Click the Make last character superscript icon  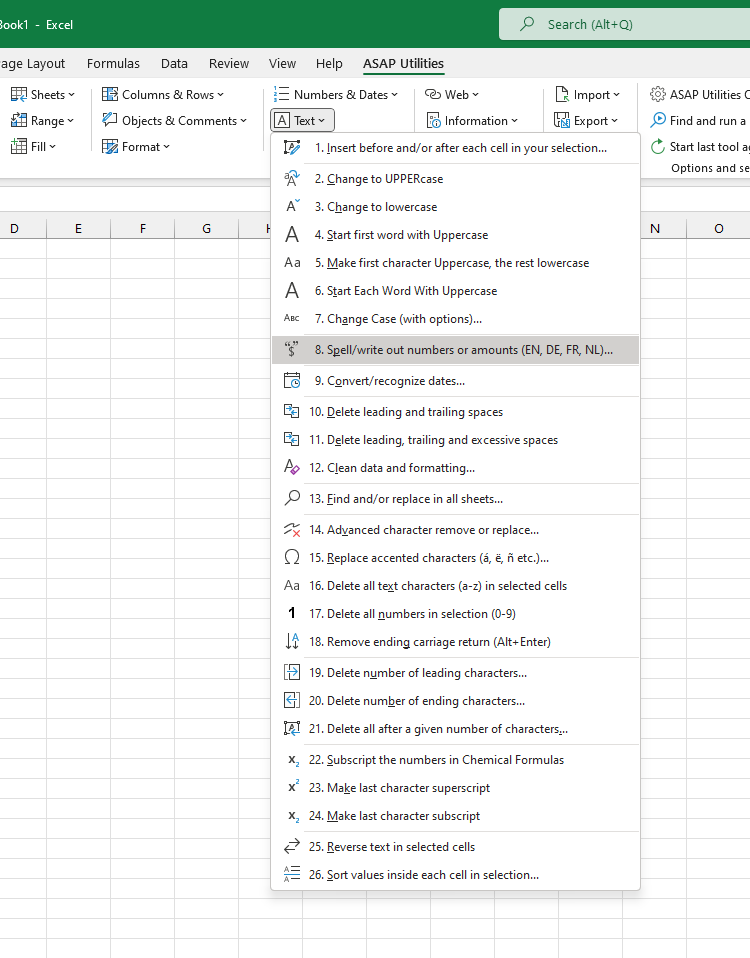[x=293, y=788]
